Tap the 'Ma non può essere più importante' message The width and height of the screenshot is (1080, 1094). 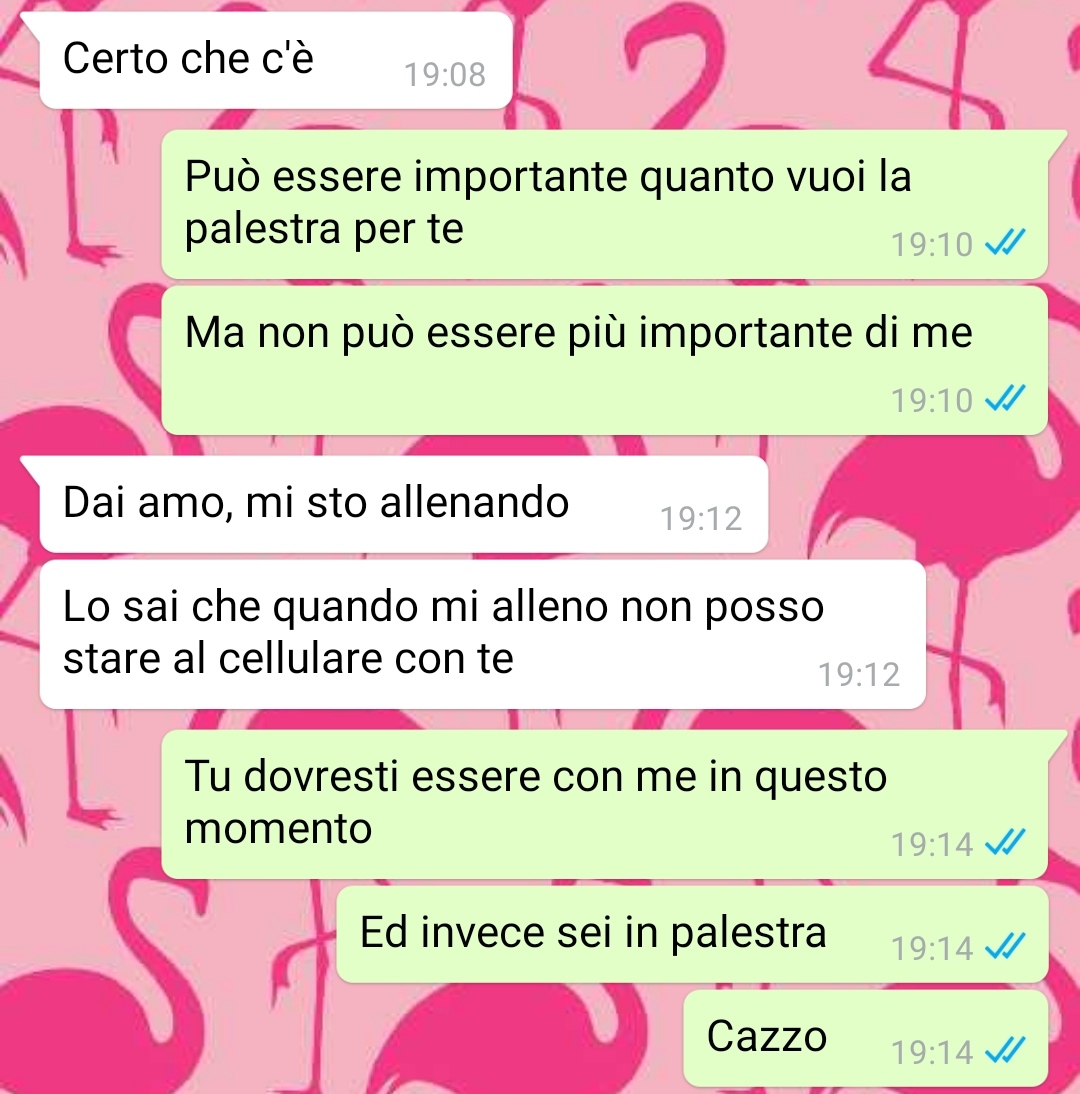604,360
